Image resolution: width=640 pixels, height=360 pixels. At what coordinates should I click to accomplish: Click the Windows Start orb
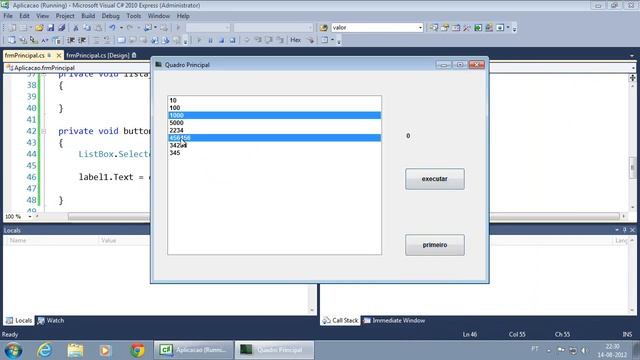[13, 350]
